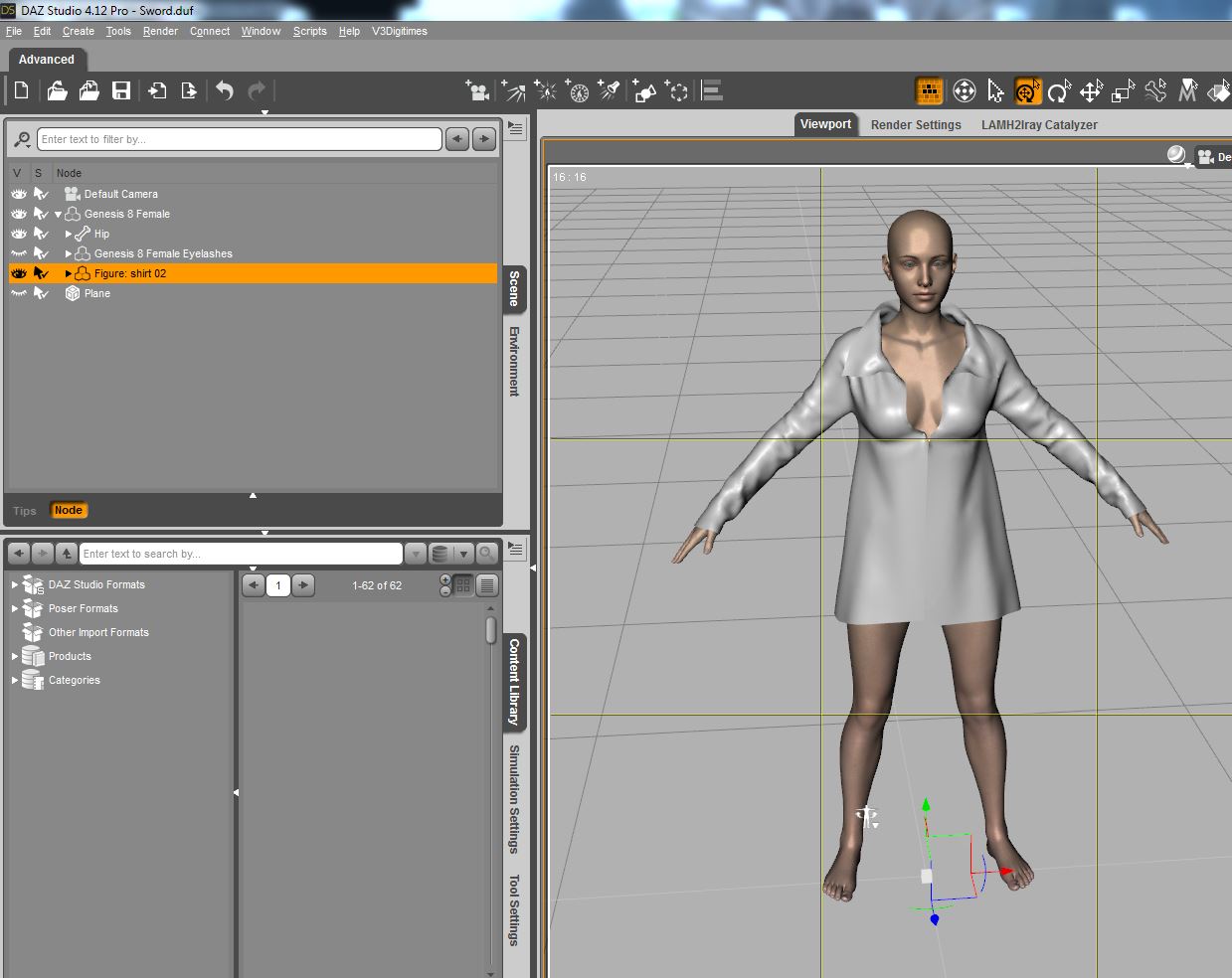Expand the Categories tree item
1232x978 pixels.
[15, 680]
